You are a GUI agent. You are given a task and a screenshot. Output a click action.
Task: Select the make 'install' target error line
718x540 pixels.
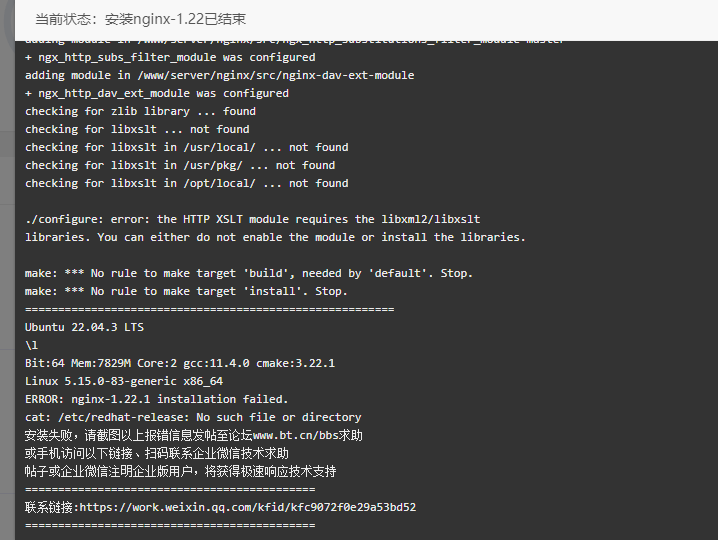186,291
